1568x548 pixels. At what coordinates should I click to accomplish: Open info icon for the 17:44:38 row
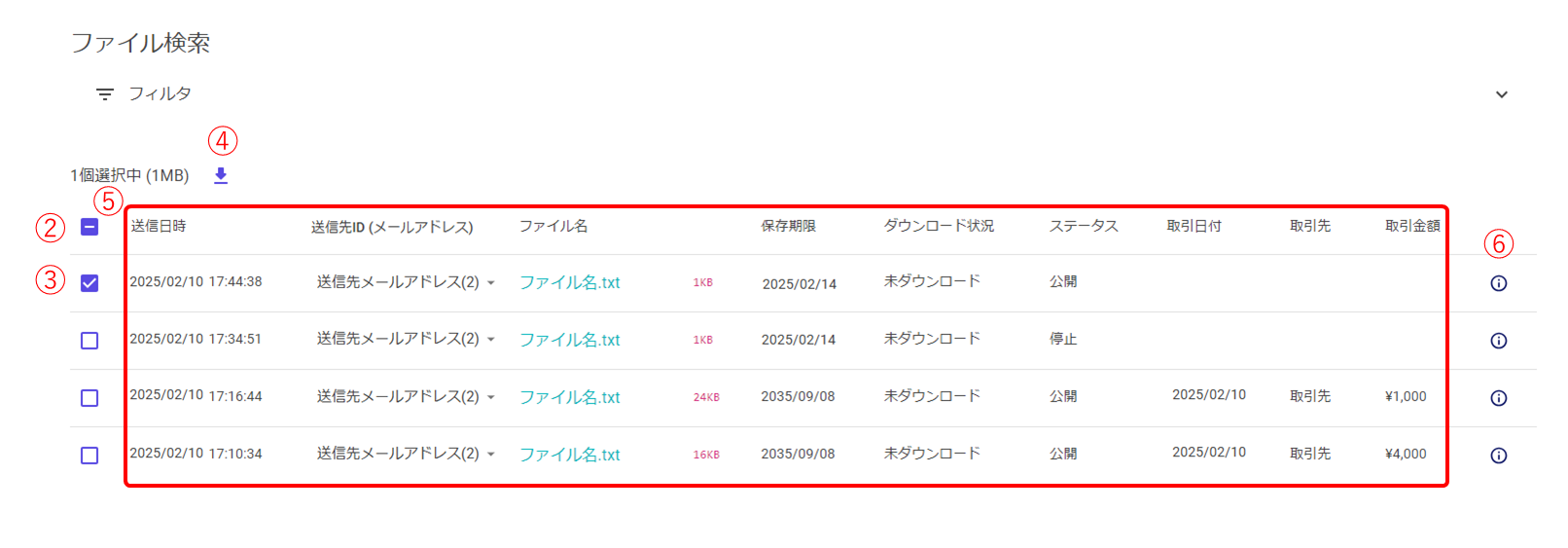(1498, 283)
